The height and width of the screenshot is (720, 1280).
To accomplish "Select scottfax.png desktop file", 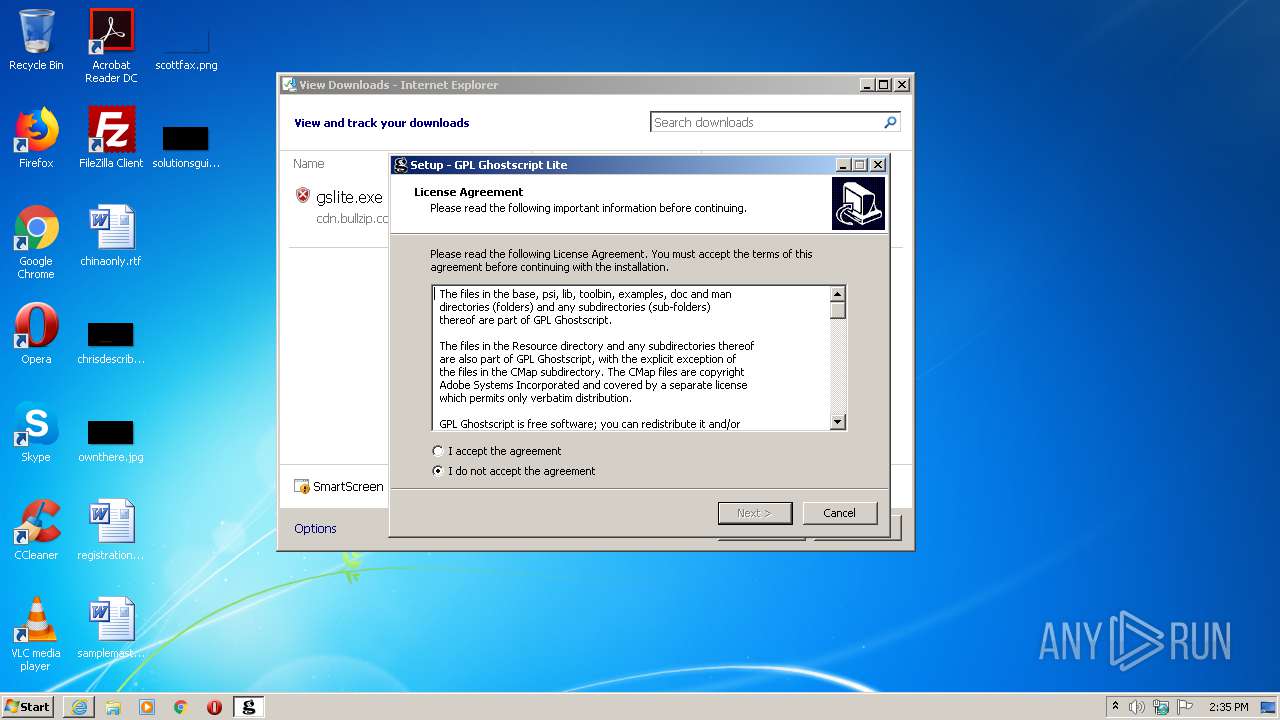I will pyautogui.click(x=186, y=46).
